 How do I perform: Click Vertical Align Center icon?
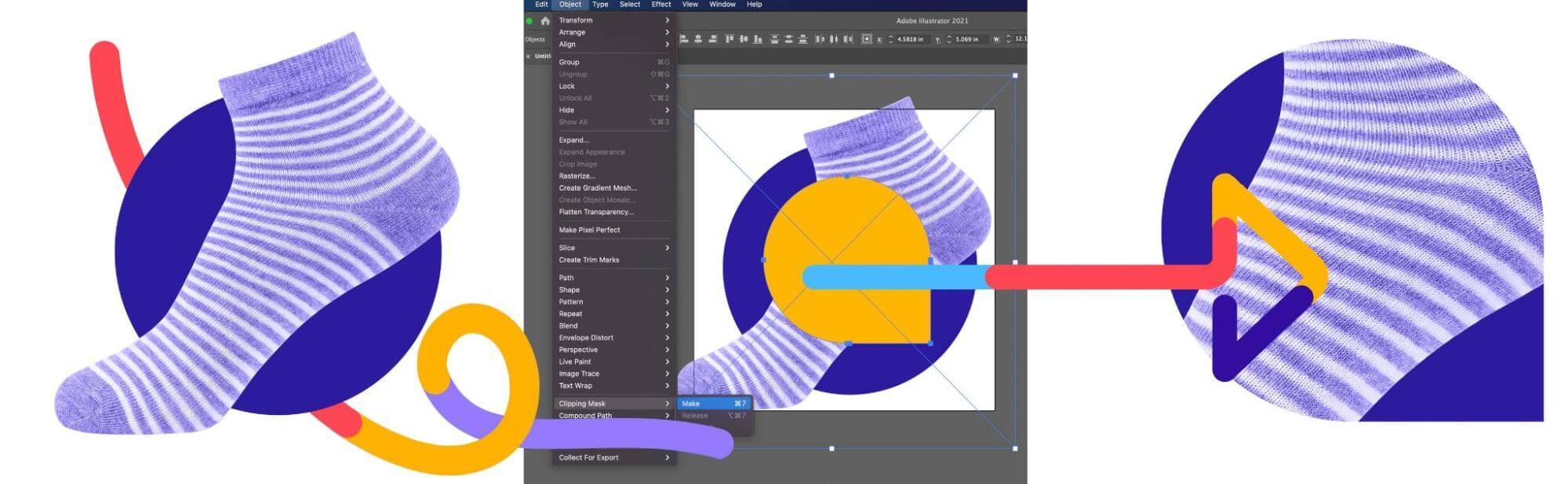click(x=744, y=38)
